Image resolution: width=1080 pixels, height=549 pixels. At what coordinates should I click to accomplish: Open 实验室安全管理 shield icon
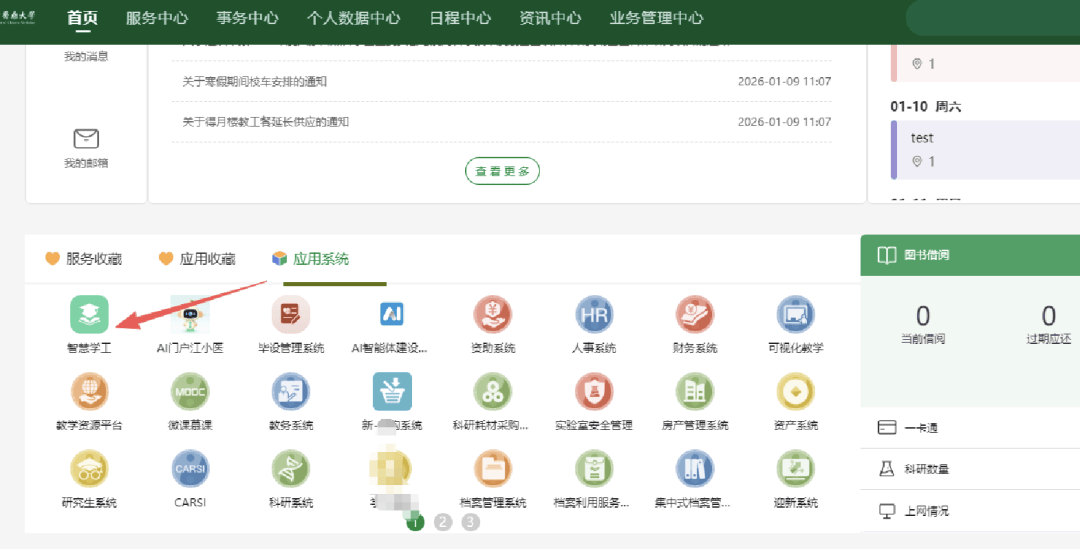tap(594, 391)
